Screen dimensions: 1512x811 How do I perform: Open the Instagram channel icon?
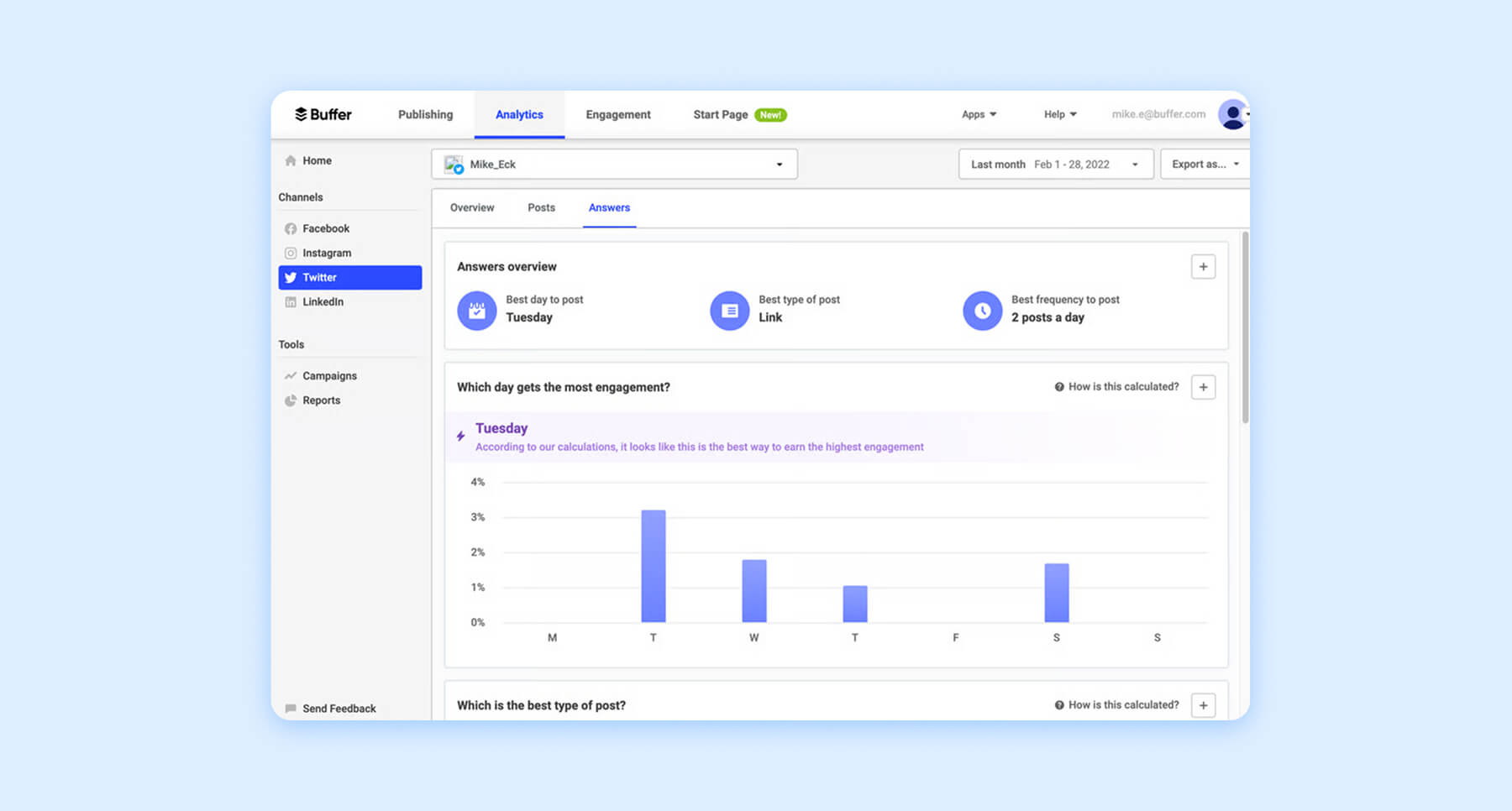[x=291, y=253]
